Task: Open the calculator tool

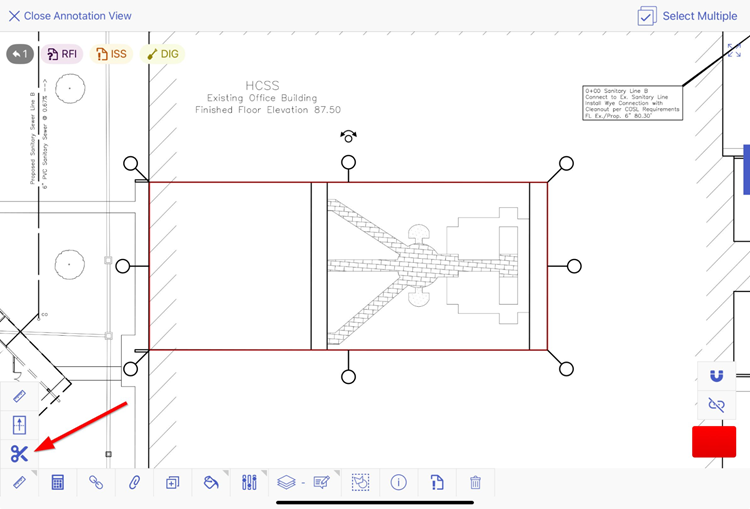Action: 57,482
